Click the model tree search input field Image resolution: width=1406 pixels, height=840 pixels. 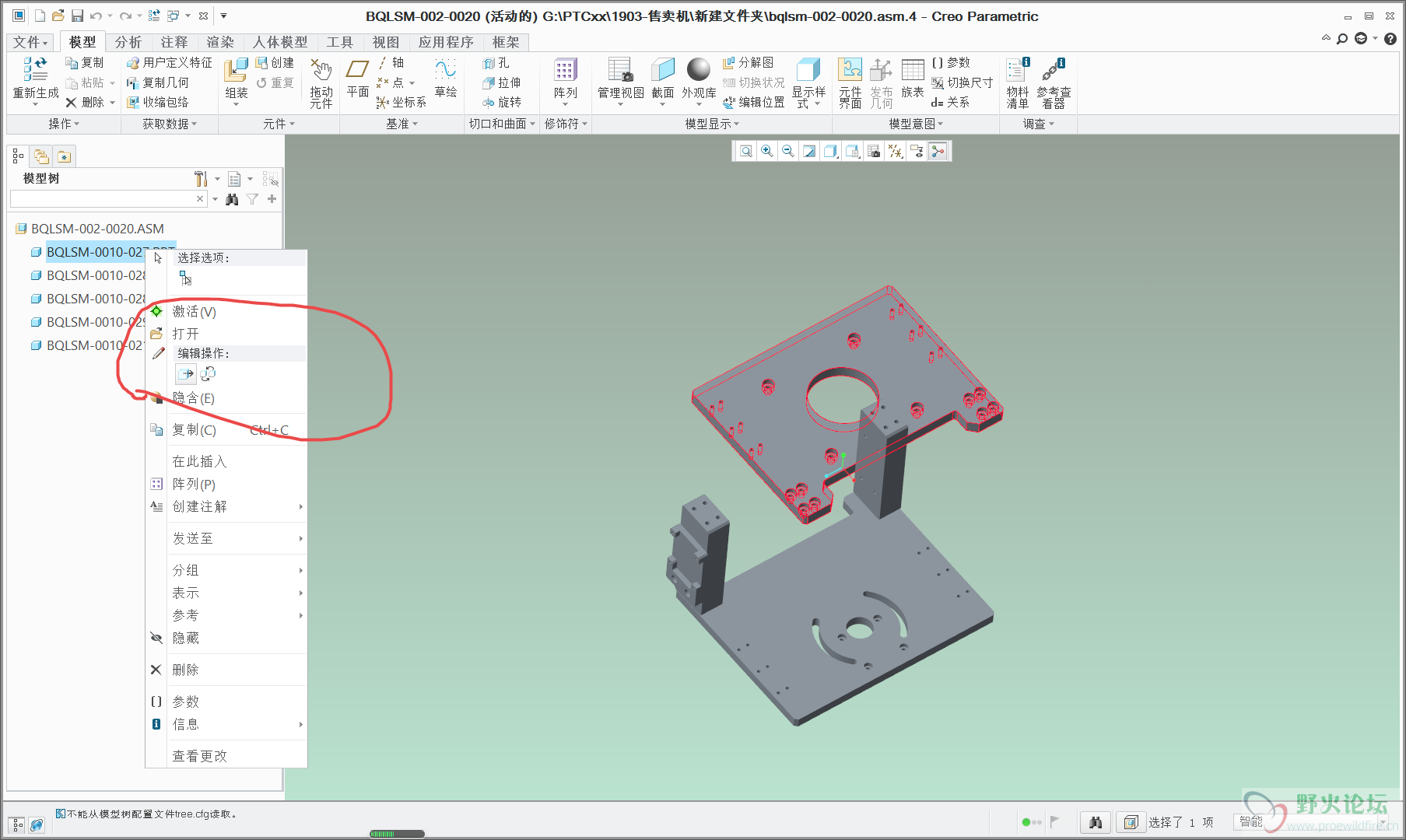tap(108, 199)
